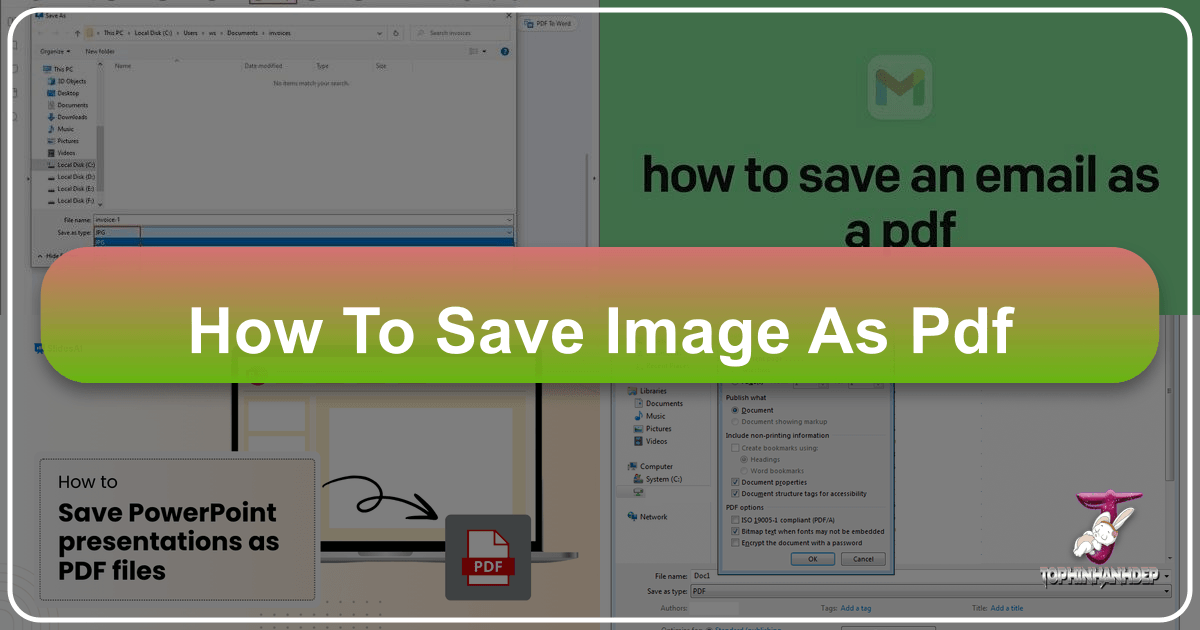Click the OK button in options dialog

tap(813, 559)
